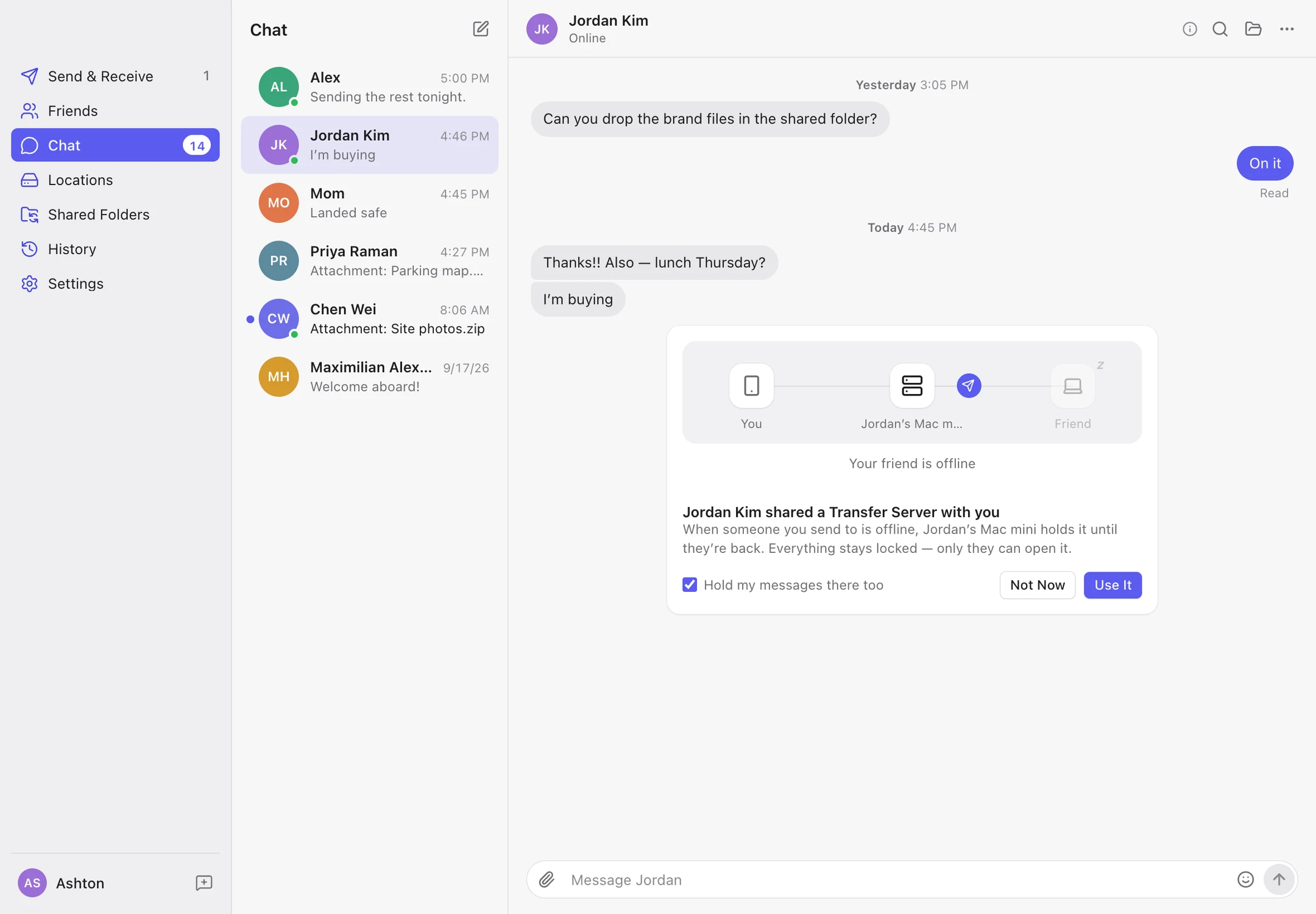Click 'Your friend is offline' status text

911,463
